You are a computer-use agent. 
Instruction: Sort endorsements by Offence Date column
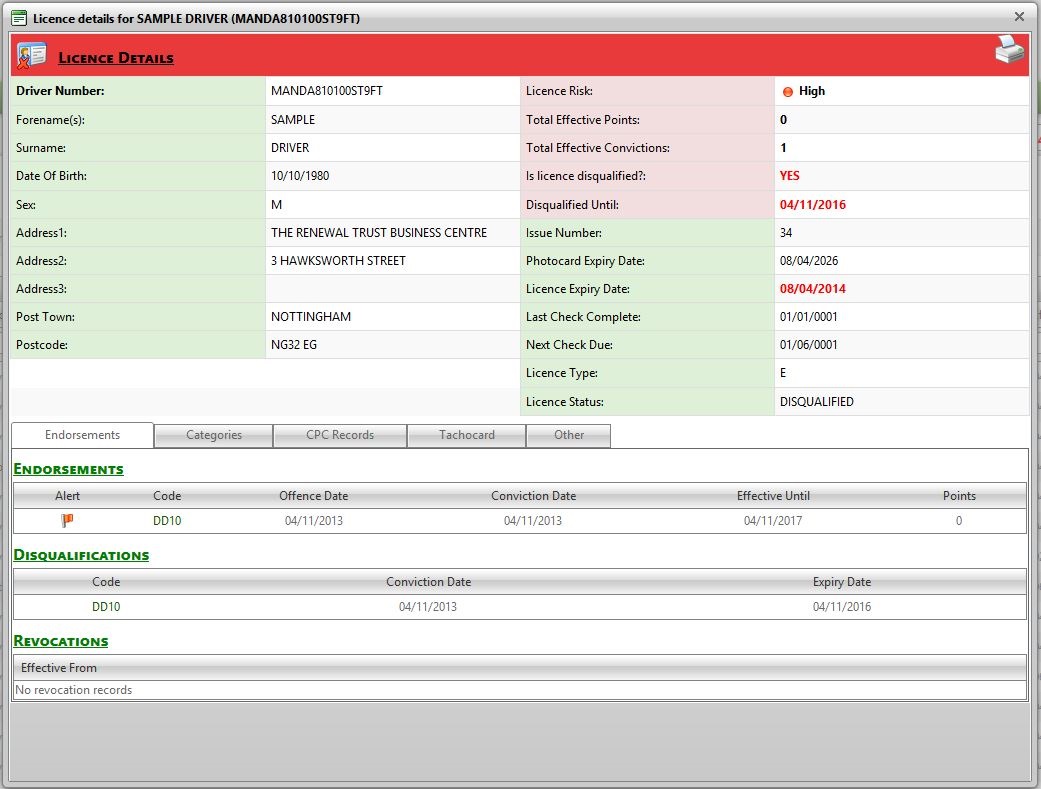point(313,496)
